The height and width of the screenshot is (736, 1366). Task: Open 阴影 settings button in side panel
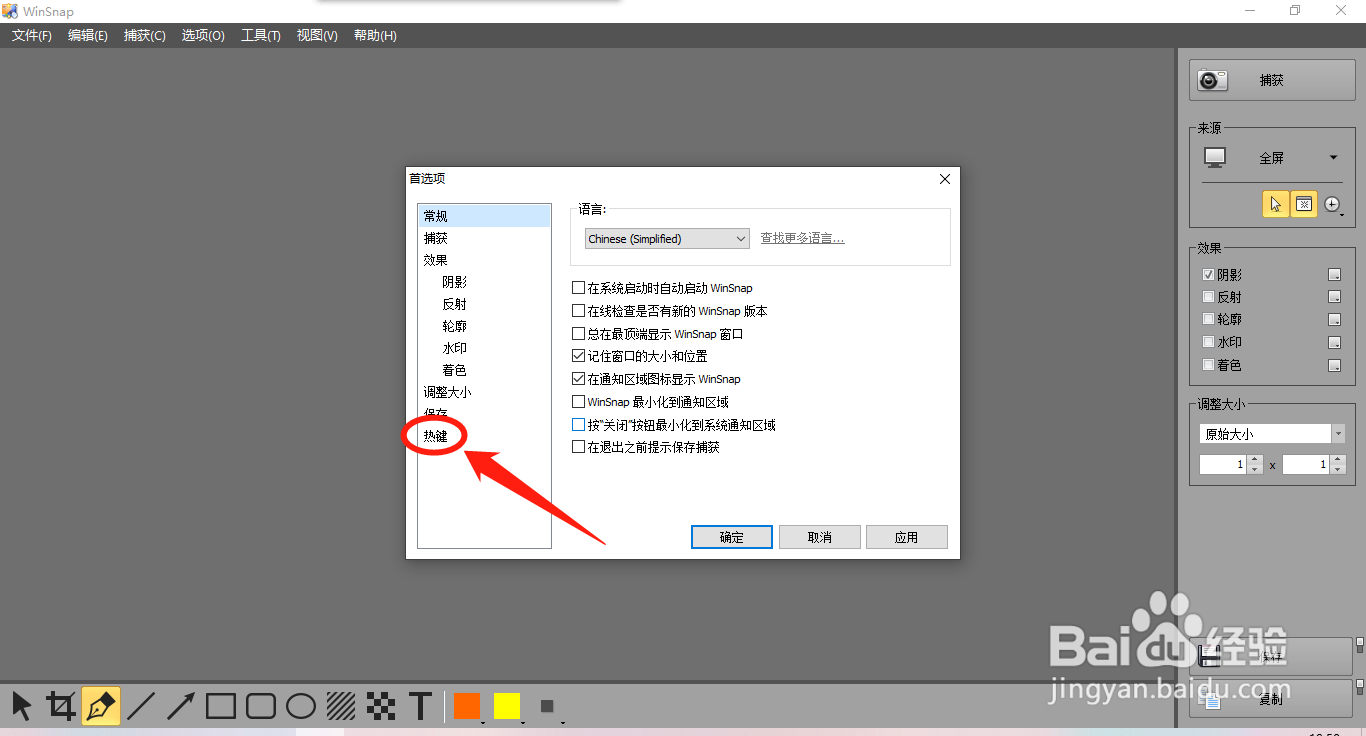1334,275
